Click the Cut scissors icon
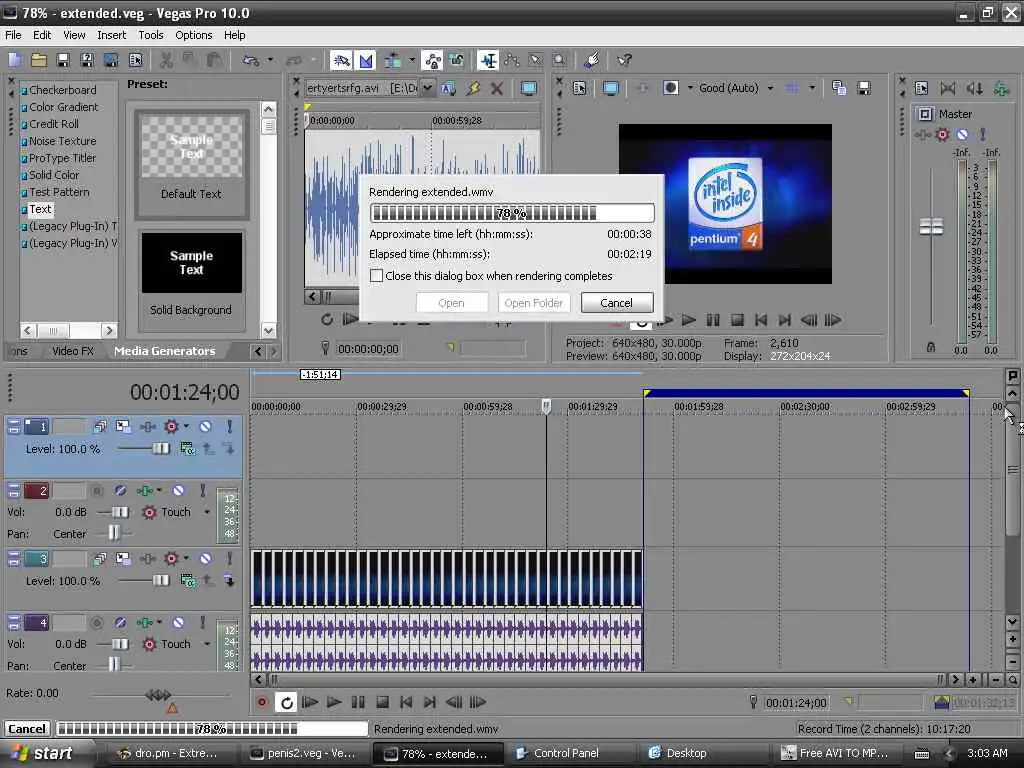The width and height of the screenshot is (1024, 768). click(167, 61)
